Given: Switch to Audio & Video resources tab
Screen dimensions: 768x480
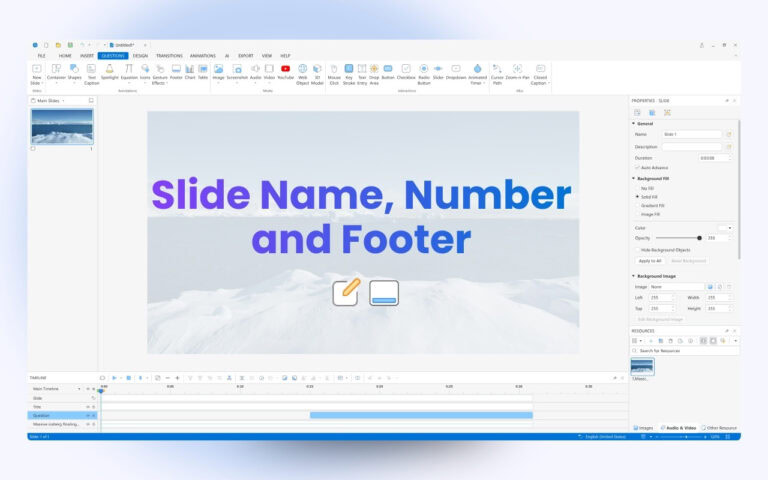Looking at the screenshot, I should 678,428.
